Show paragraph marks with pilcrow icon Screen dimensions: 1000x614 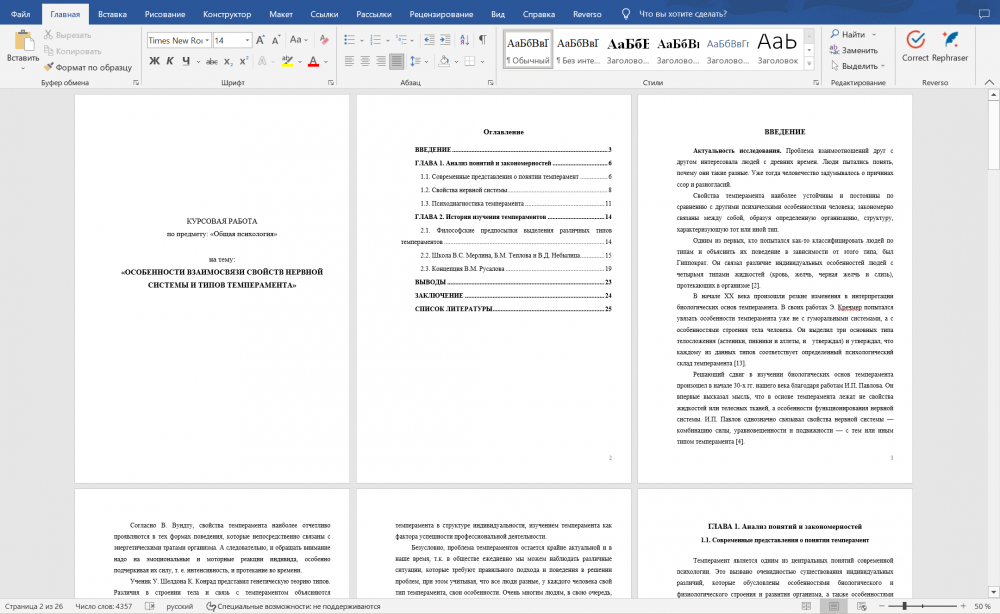(x=481, y=40)
